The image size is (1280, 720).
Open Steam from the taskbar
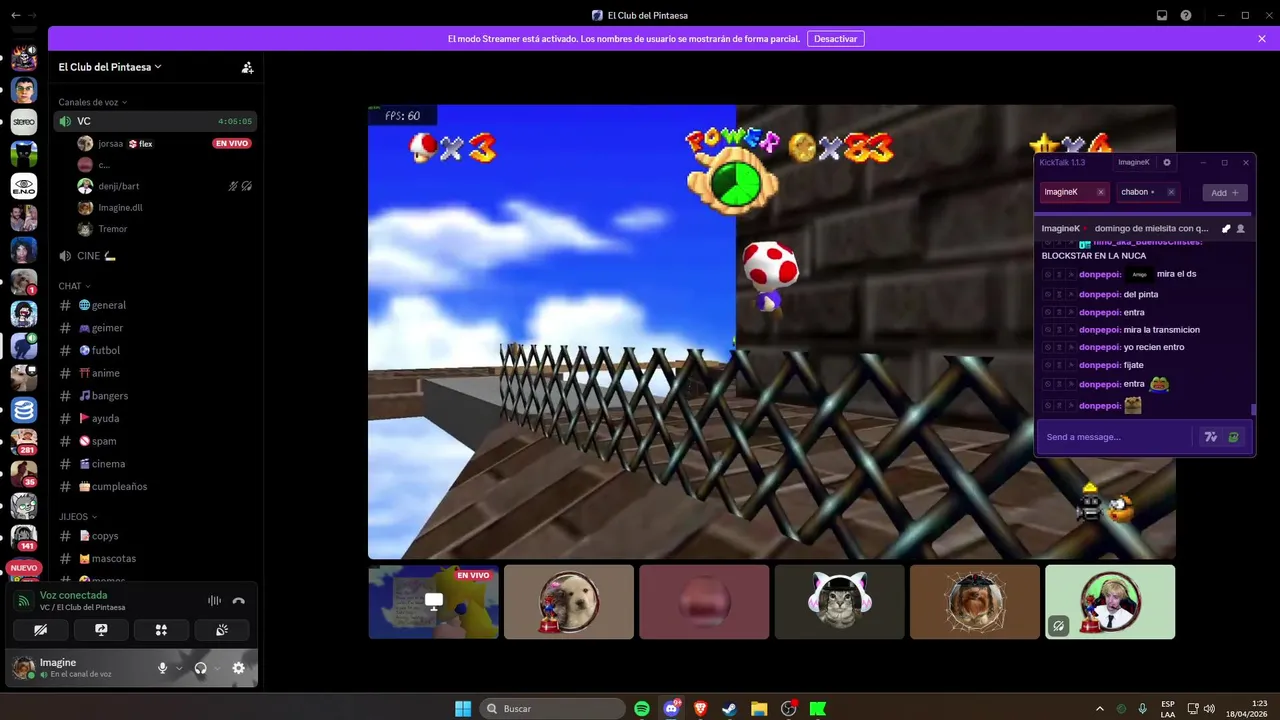(x=729, y=708)
